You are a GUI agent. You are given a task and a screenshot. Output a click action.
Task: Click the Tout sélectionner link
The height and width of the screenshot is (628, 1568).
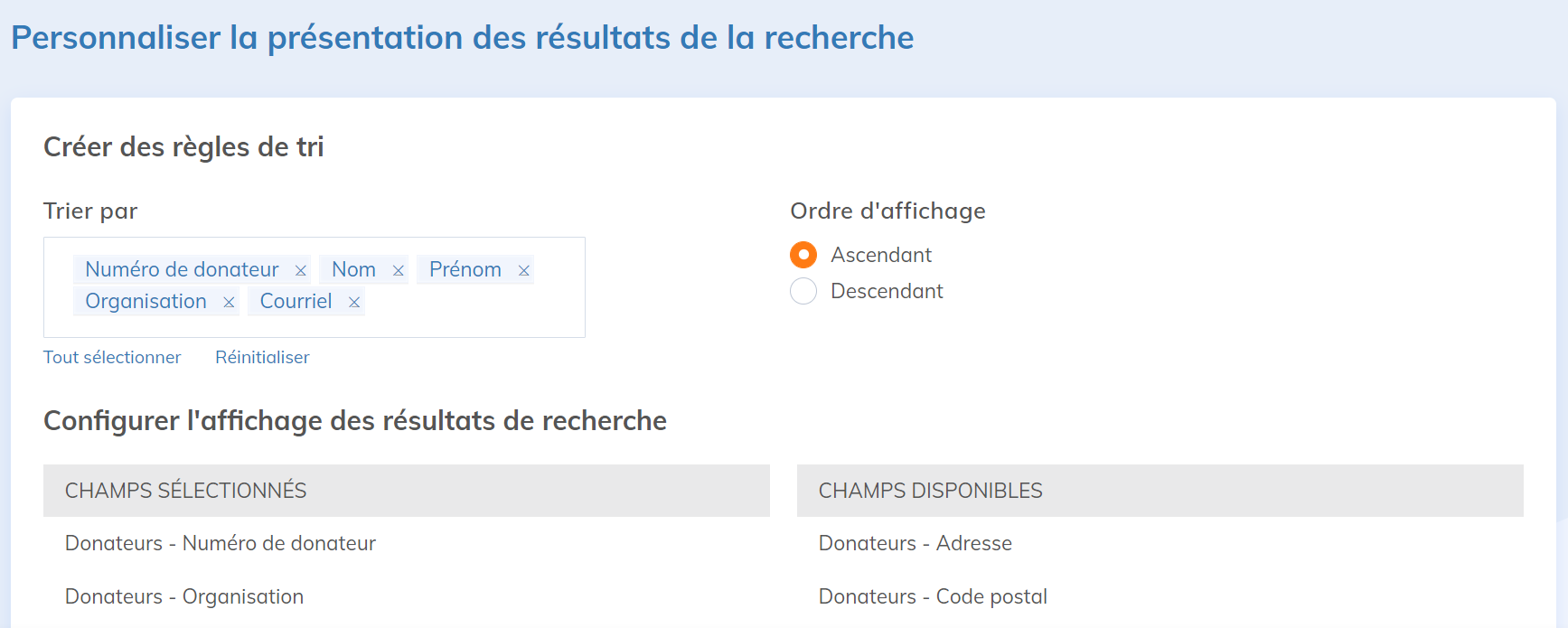(112, 357)
